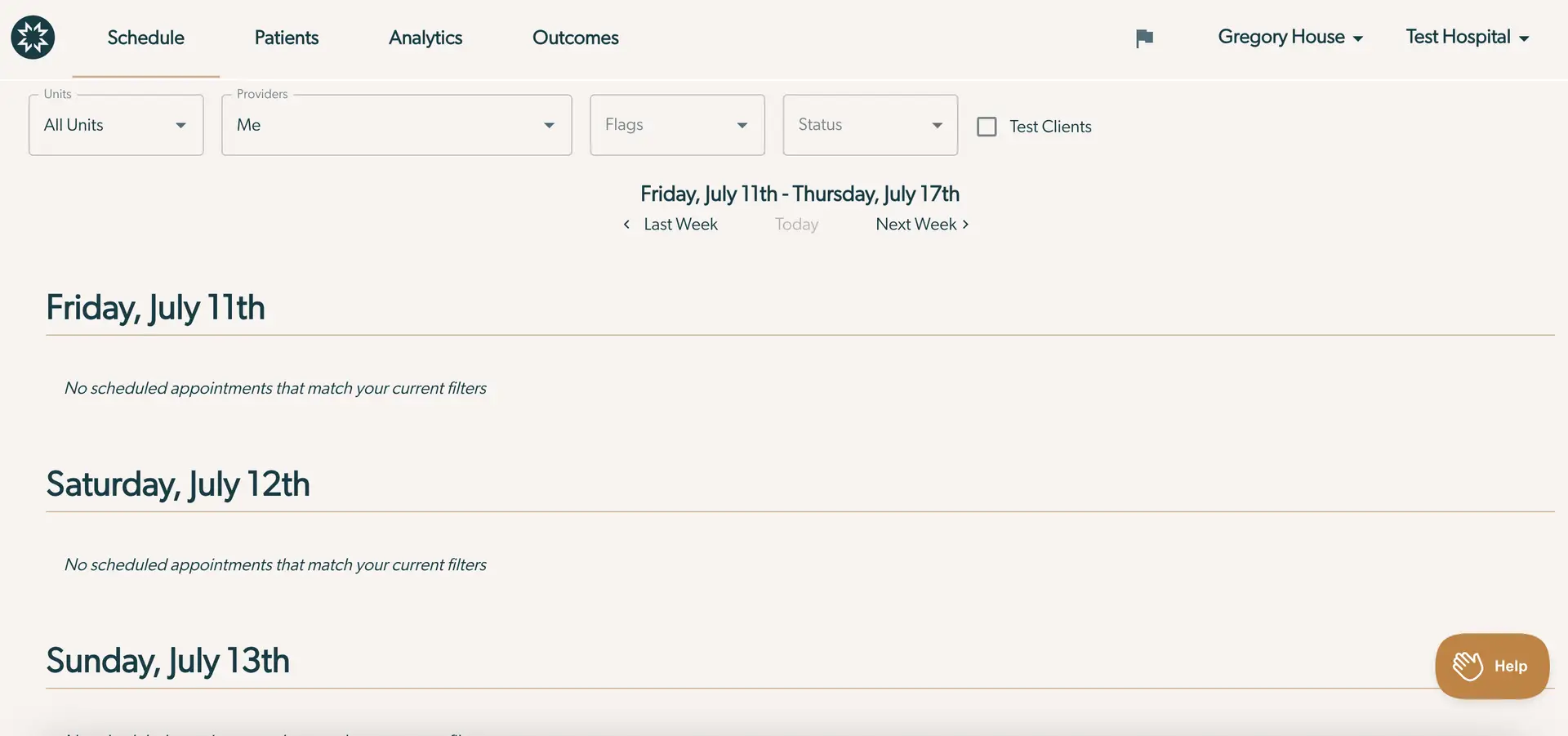Select the Schedule tab
This screenshot has width=1568, height=736.
pyautogui.click(x=145, y=38)
